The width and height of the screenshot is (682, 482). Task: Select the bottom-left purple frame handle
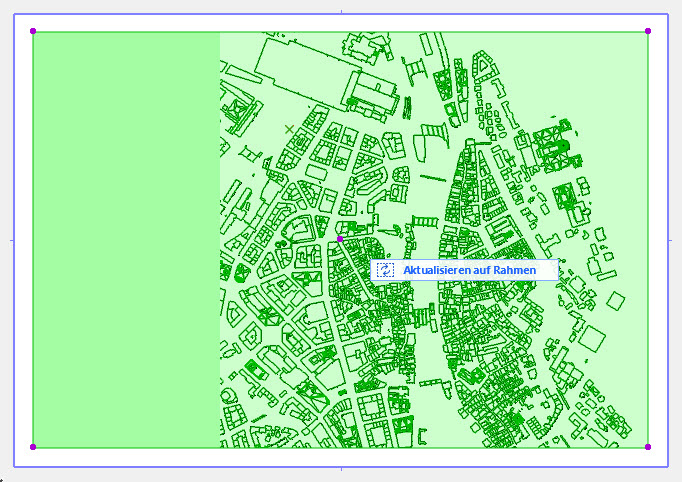pos(33,447)
